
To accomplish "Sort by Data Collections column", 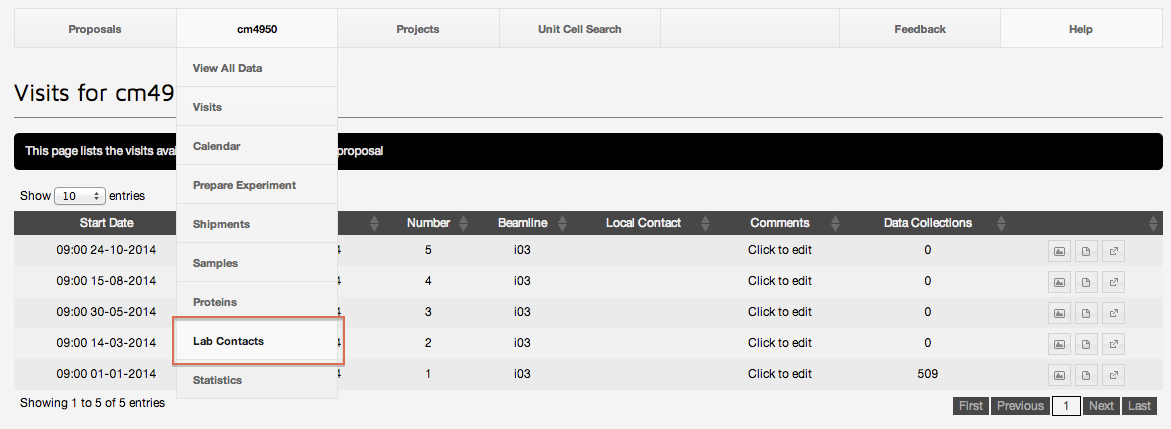I will [x=927, y=223].
